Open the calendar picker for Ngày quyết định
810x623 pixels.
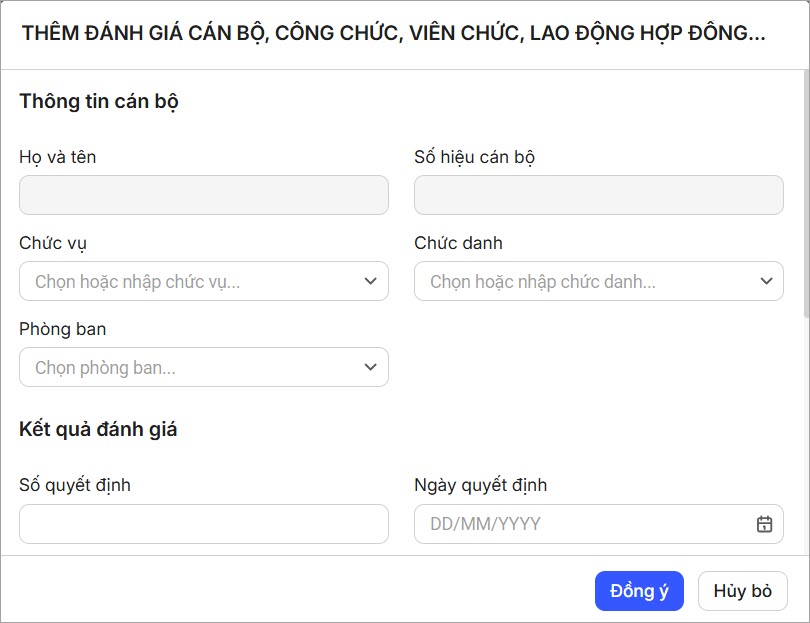point(764,524)
